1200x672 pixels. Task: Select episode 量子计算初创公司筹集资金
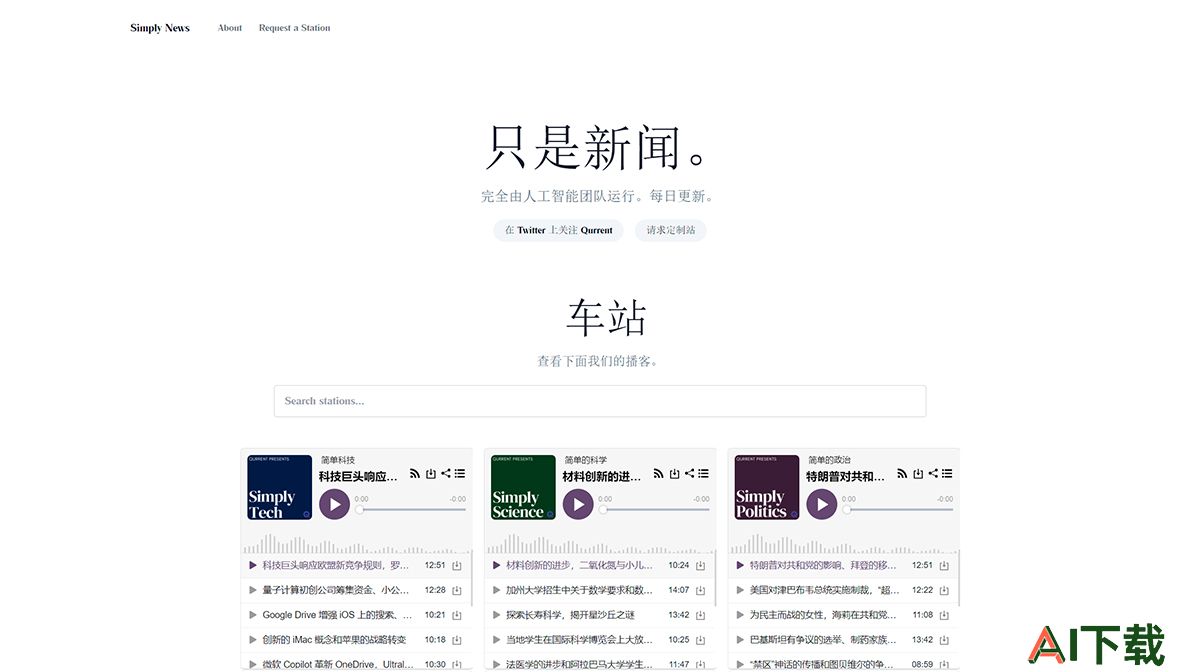coord(337,590)
